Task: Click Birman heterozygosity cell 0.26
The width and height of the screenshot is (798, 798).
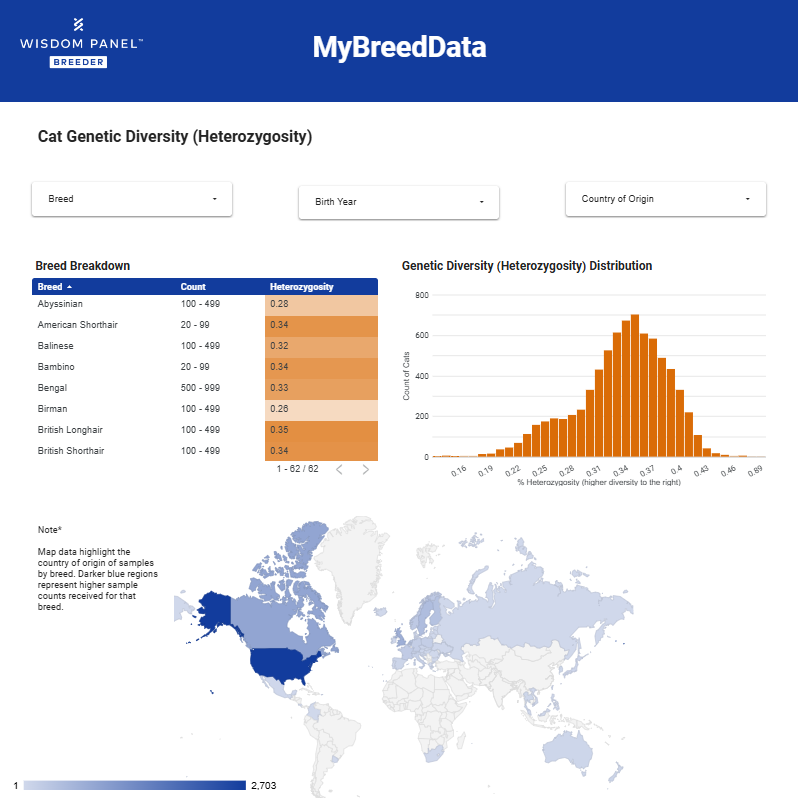Action: click(321, 410)
